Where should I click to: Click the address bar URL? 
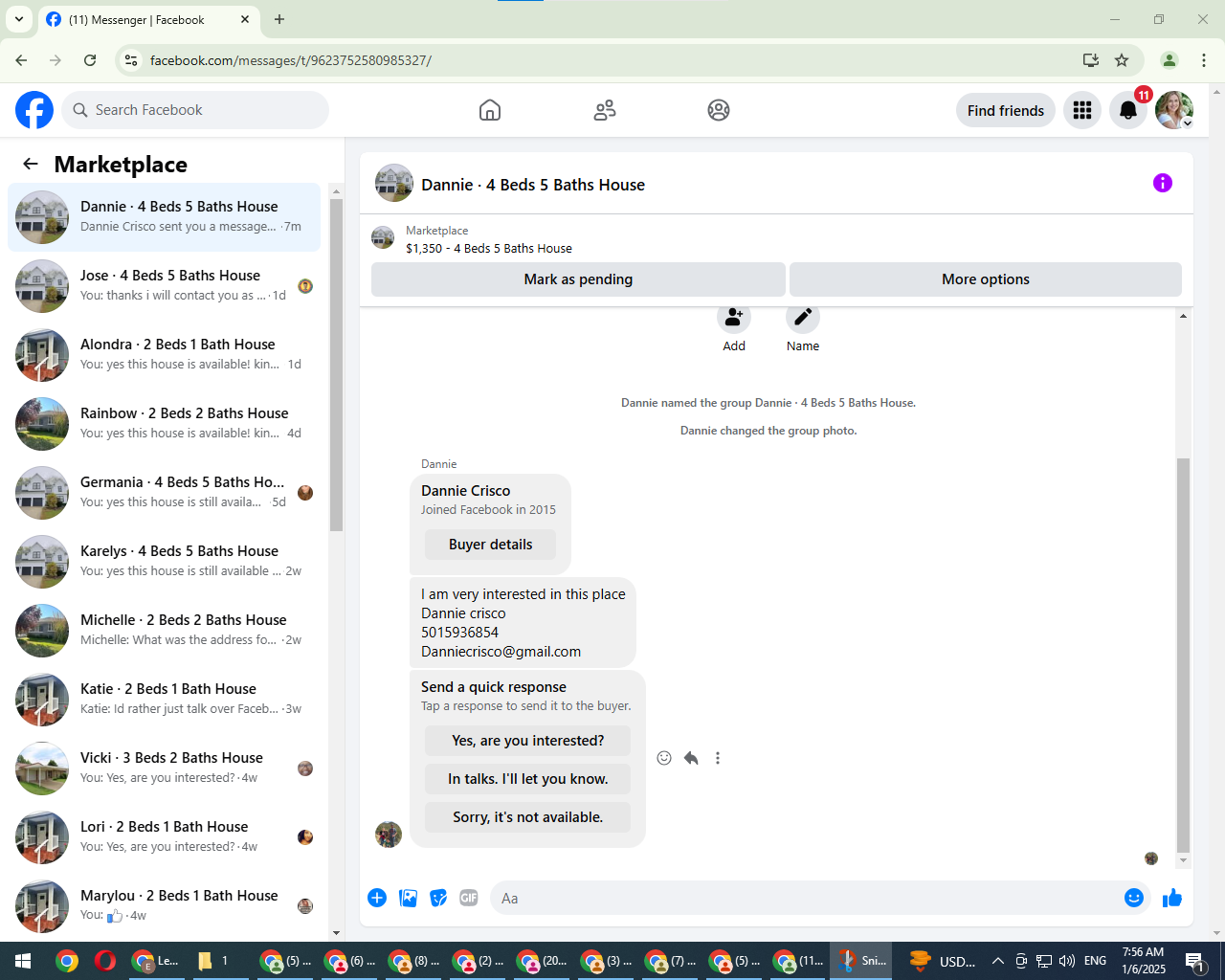[291, 60]
